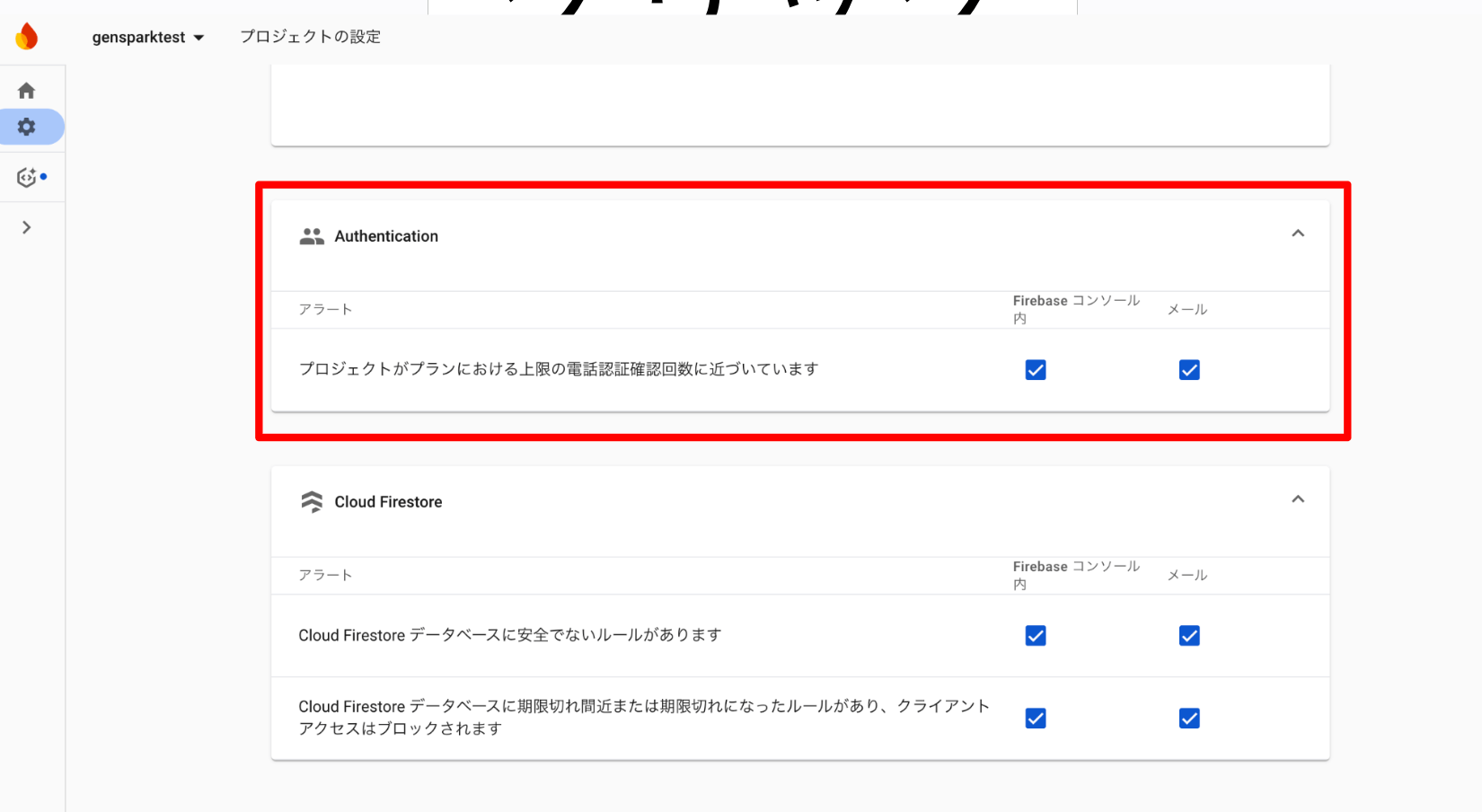Disable console alert for expiring Firestore rules
The width and height of the screenshot is (1482, 812).
click(x=1036, y=719)
